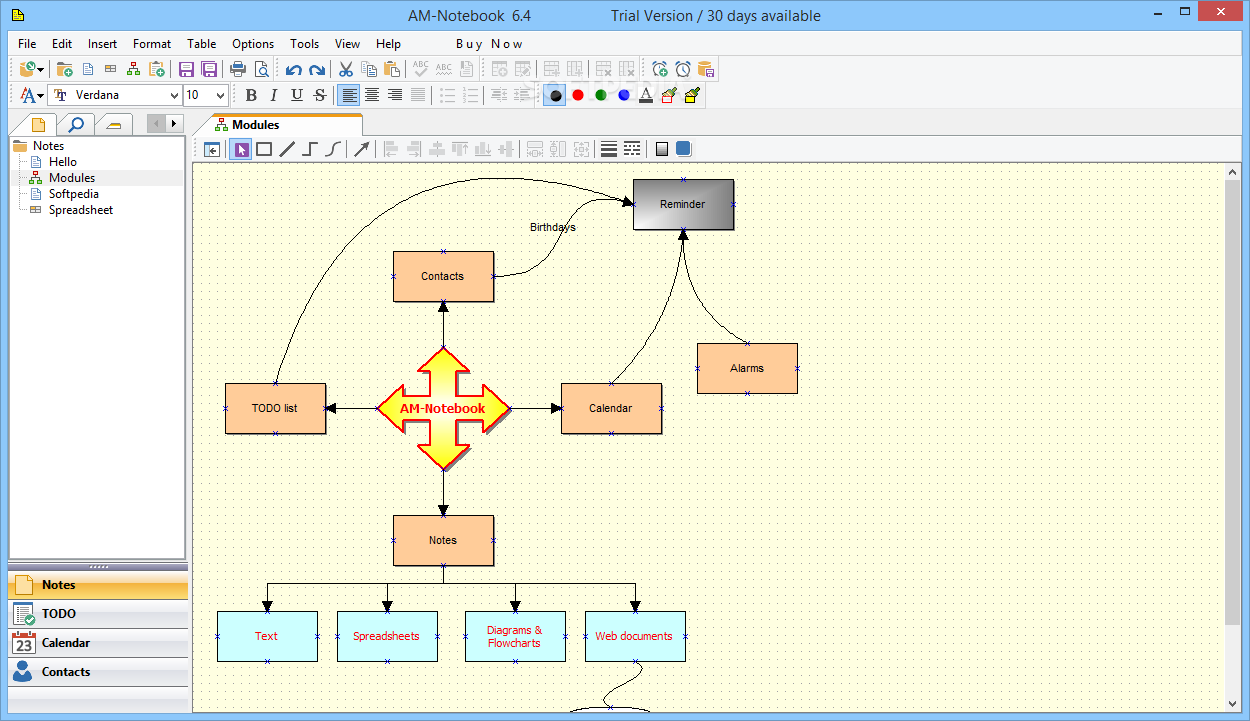Toggle bold formatting
The width and height of the screenshot is (1250, 721).
click(x=251, y=95)
